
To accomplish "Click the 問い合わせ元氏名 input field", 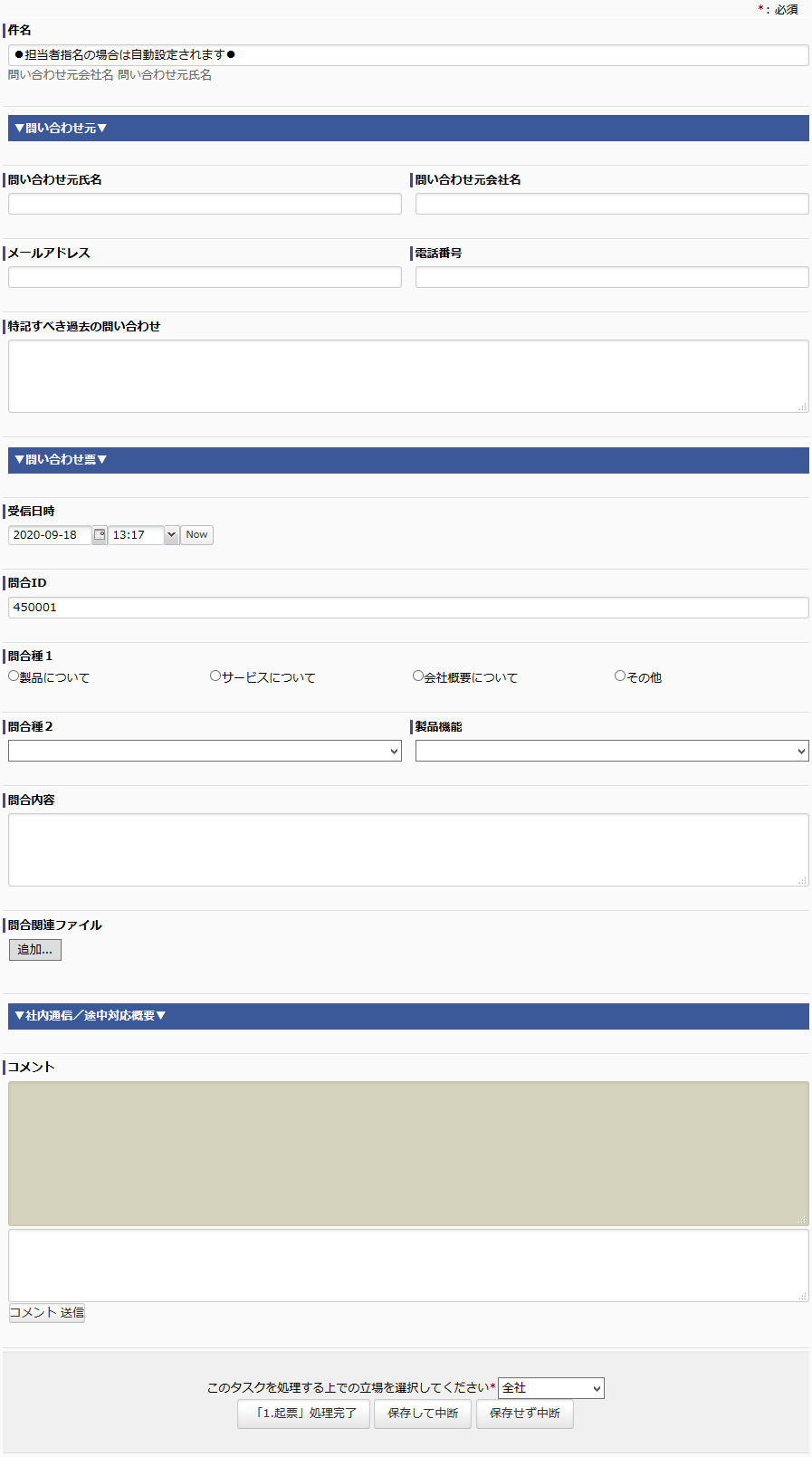I will pyautogui.click(x=205, y=204).
